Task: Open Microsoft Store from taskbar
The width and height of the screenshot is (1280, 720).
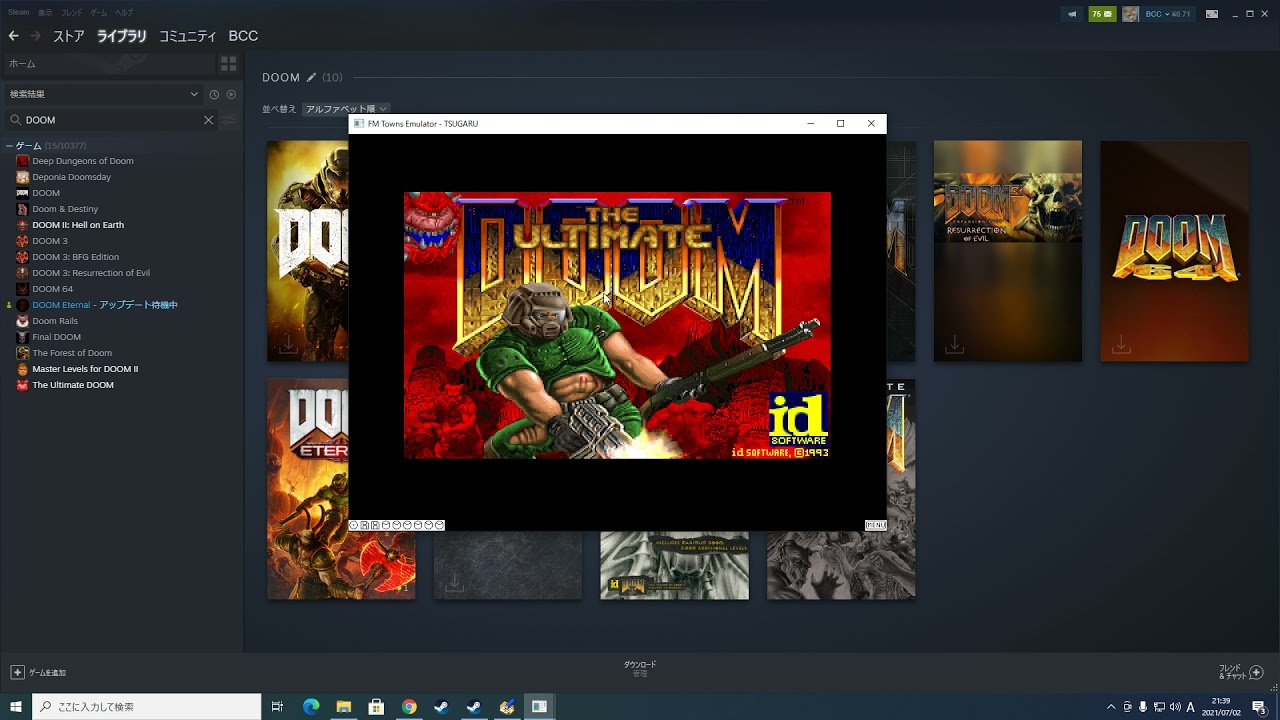Action: click(376, 707)
